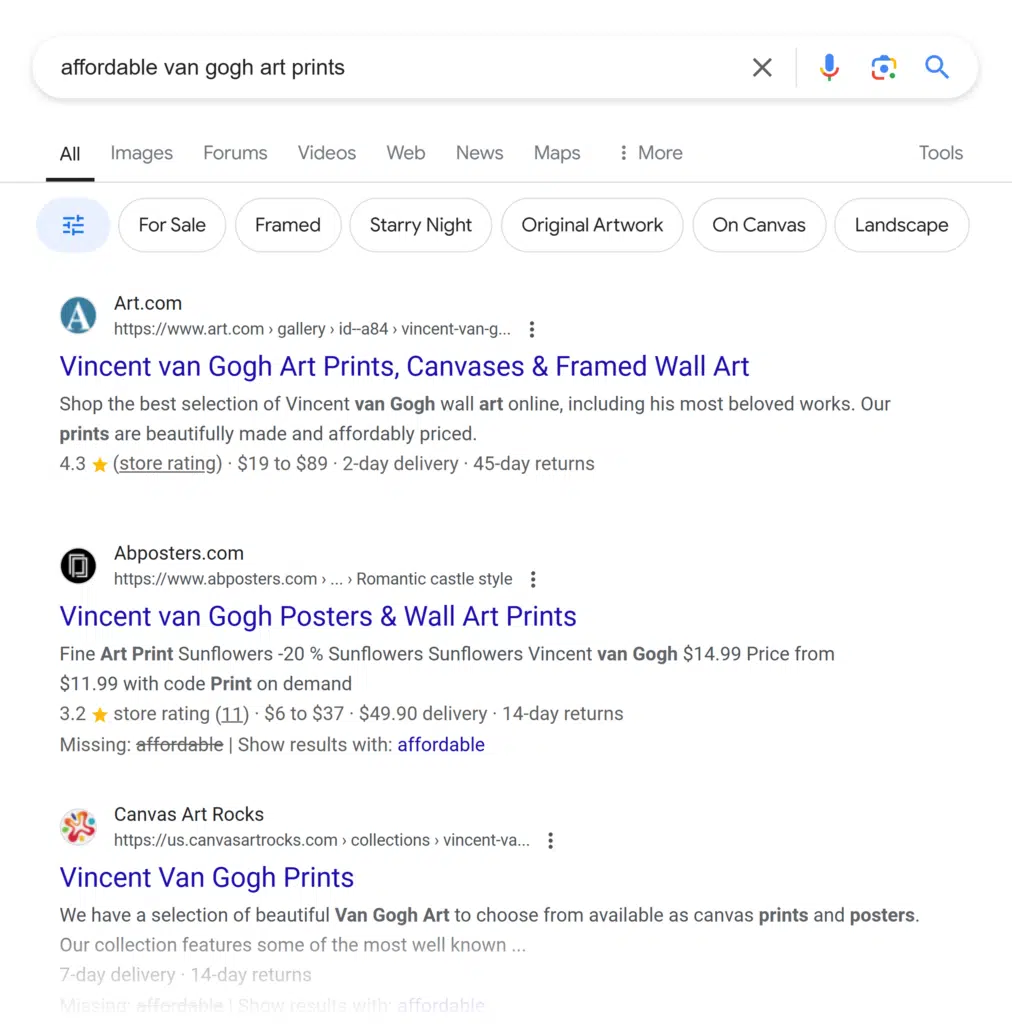Toggle the Starry Night filter chip
1012x1024 pixels.
420,225
